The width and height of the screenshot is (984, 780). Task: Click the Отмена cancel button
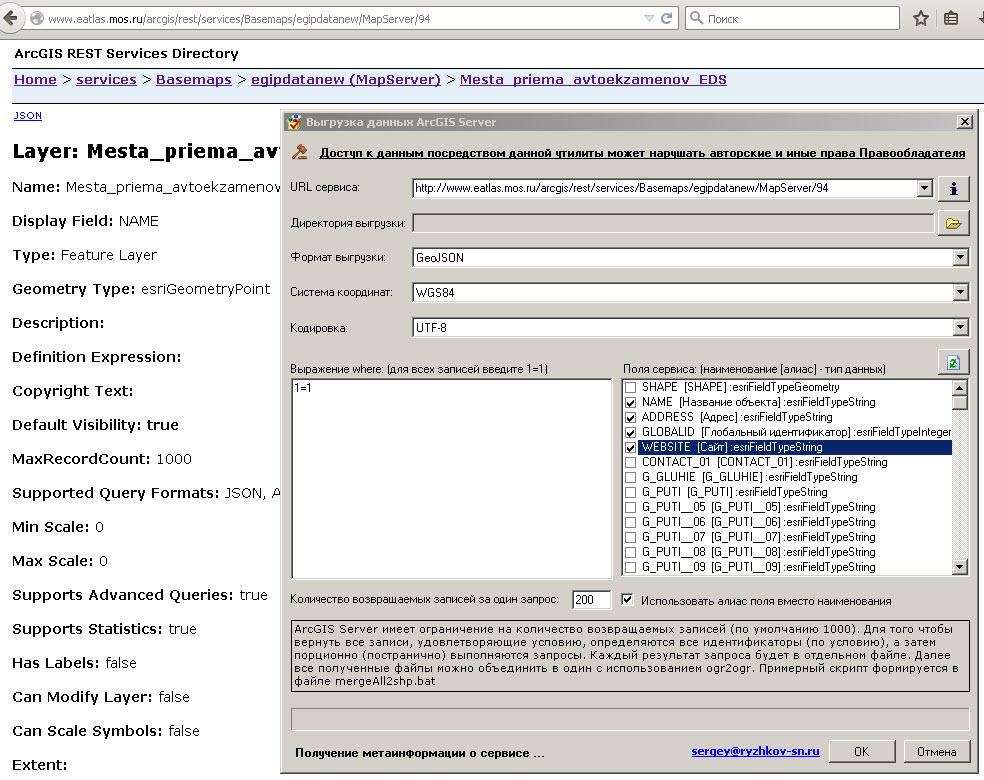click(937, 751)
